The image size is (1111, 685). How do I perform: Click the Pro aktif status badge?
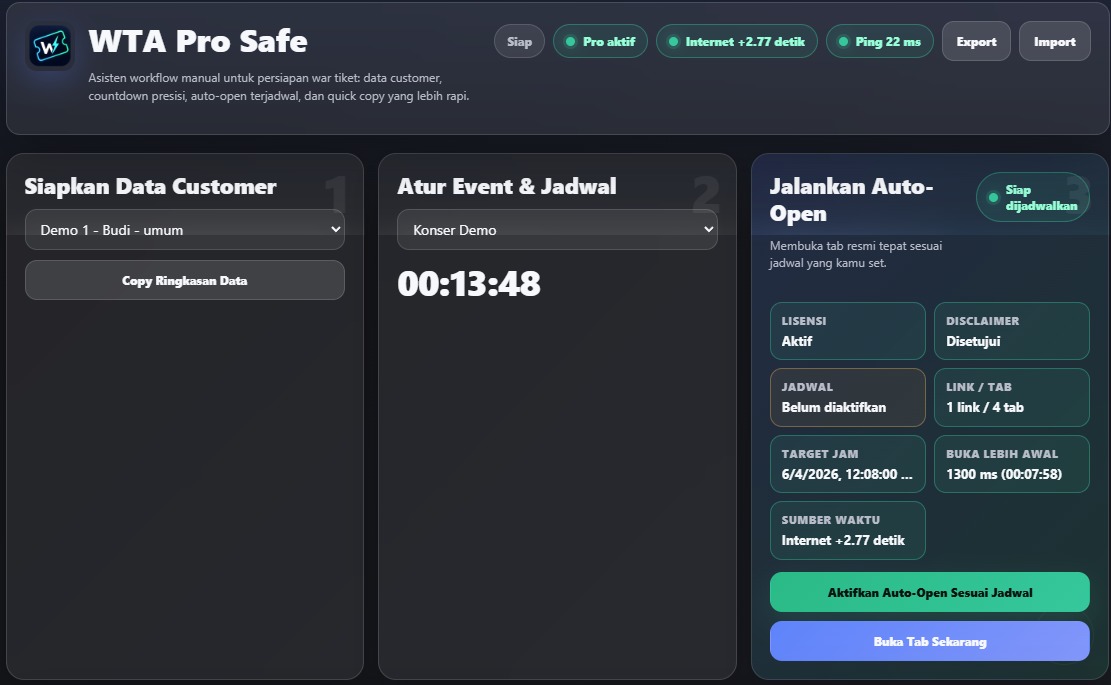[x=600, y=42]
